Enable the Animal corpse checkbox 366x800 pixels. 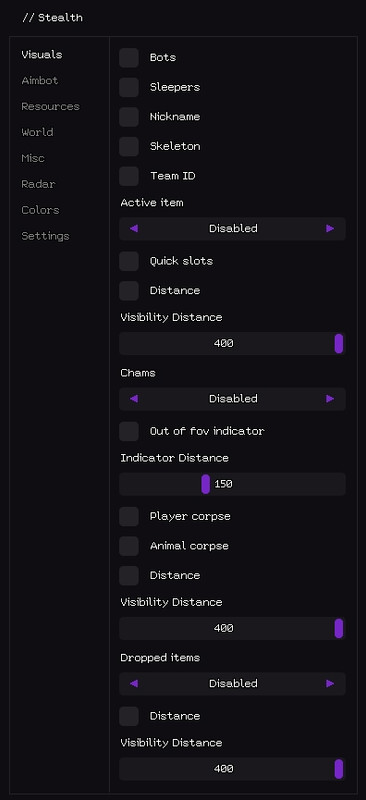click(129, 546)
